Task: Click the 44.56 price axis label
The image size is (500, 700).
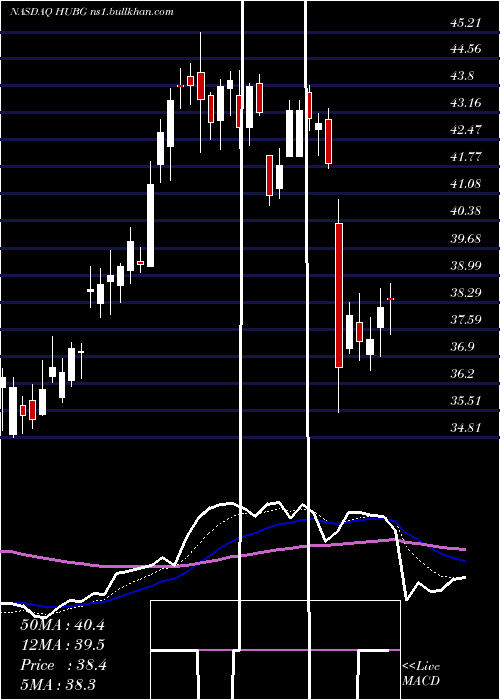Action: [x=466, y=48]
